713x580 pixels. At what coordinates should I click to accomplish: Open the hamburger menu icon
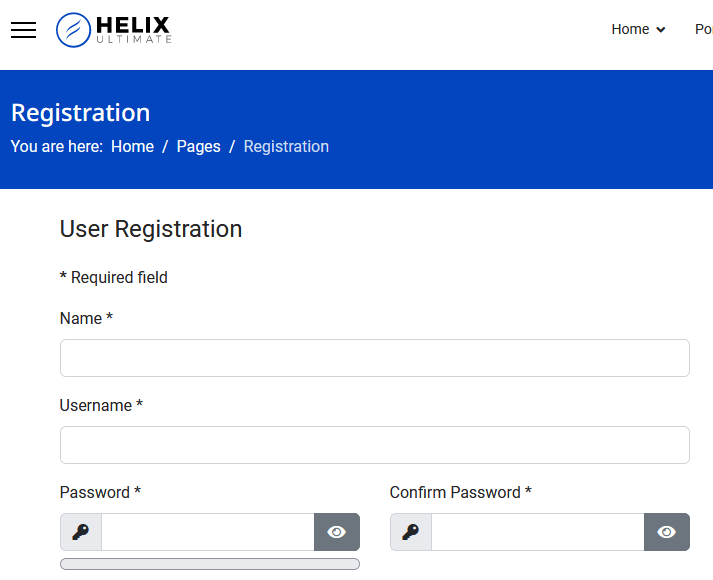click(23, 30)
